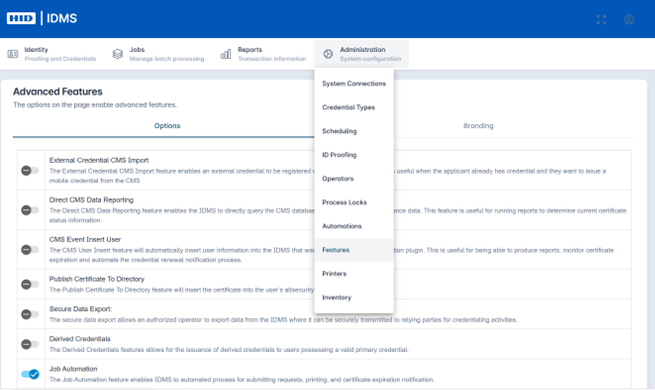Click the Jobs stacked layers icon
This screenshot has width=655, height=390.
(118, 54)
